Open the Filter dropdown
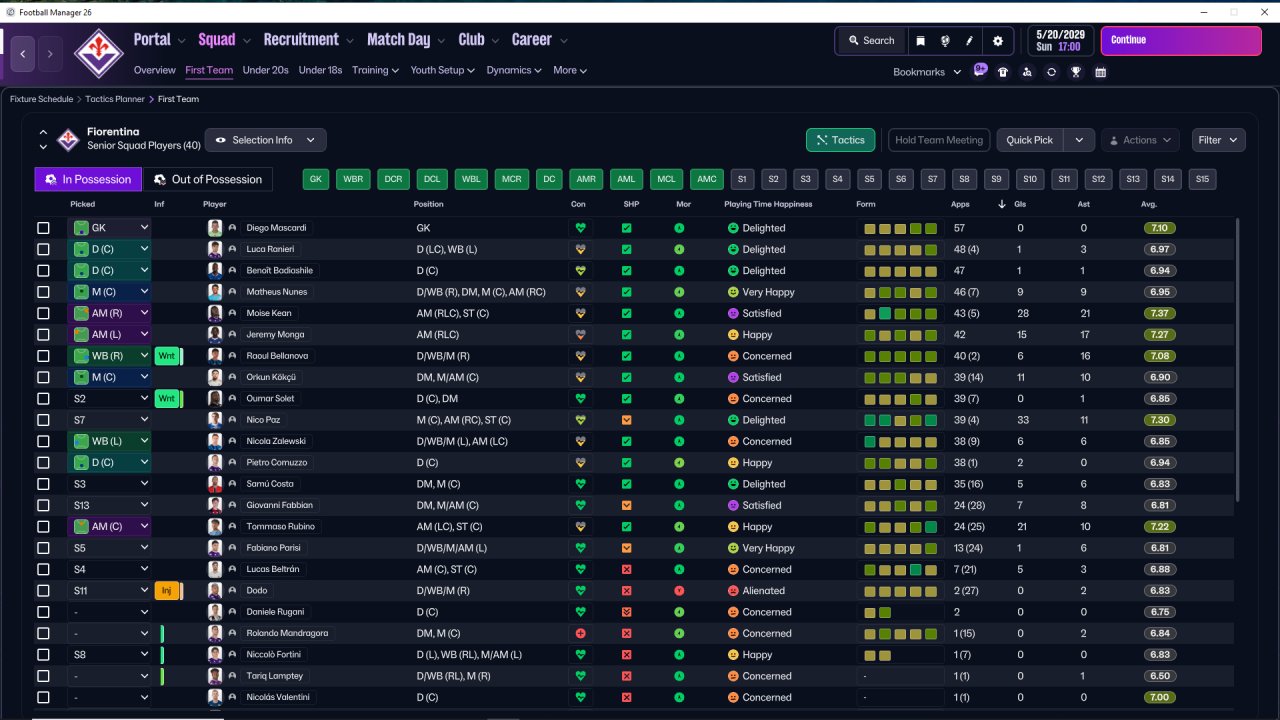The width and height of the screenshot is (1280, 720). pos(1218,140)
